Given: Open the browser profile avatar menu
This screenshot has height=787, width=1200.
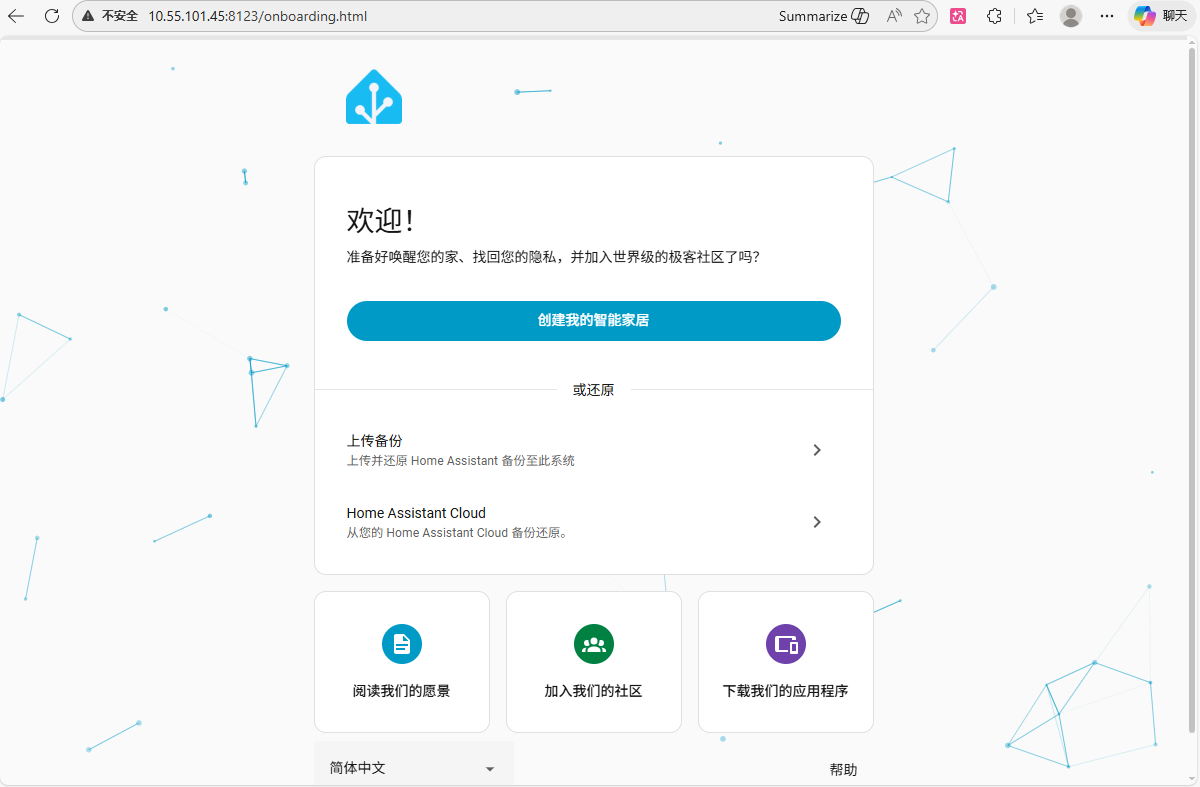Looking at the screenshot, I should click(1071, 16).
